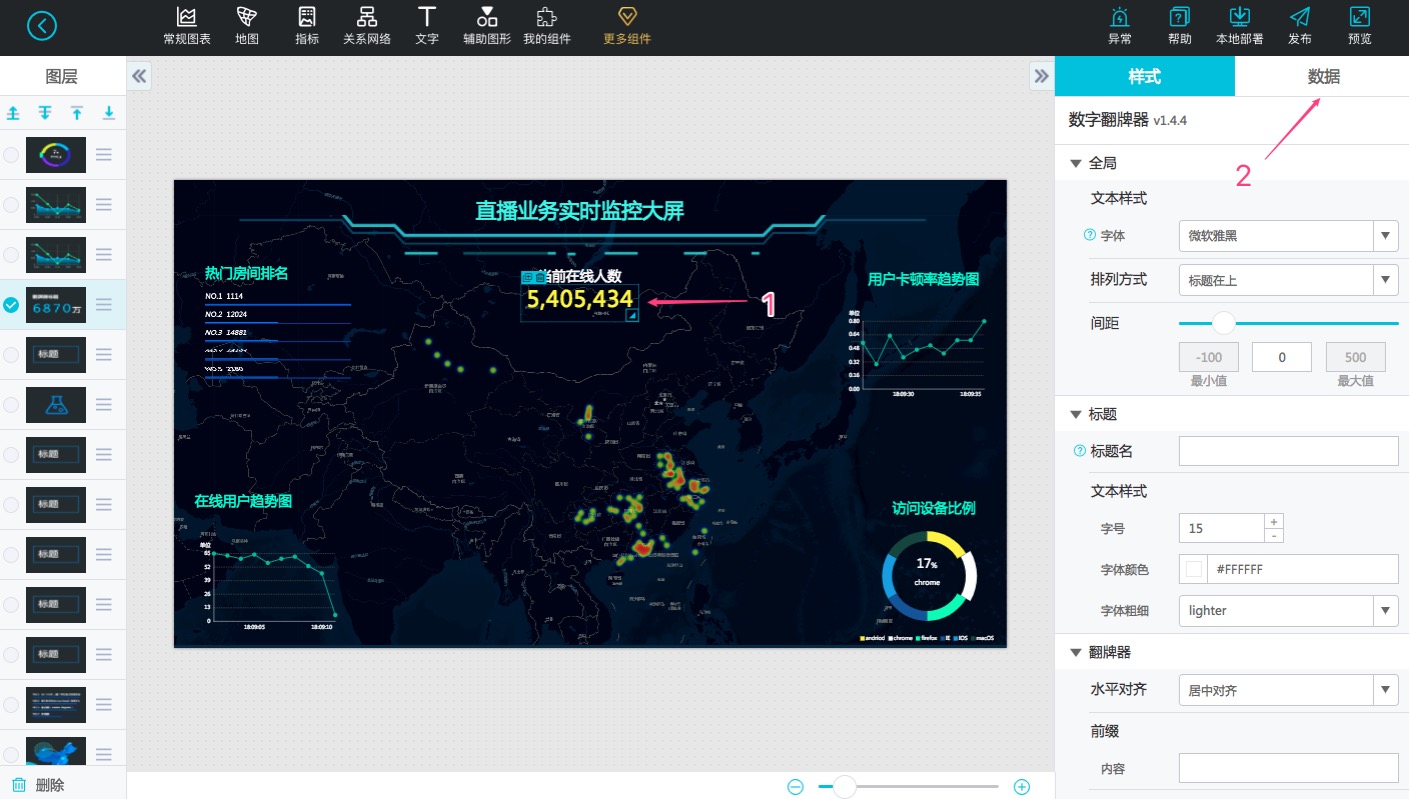Image resolution: width=1410 pixels, height=799 pixels.
Task: Click the help icon beside 标题名
Action: 1079,451
